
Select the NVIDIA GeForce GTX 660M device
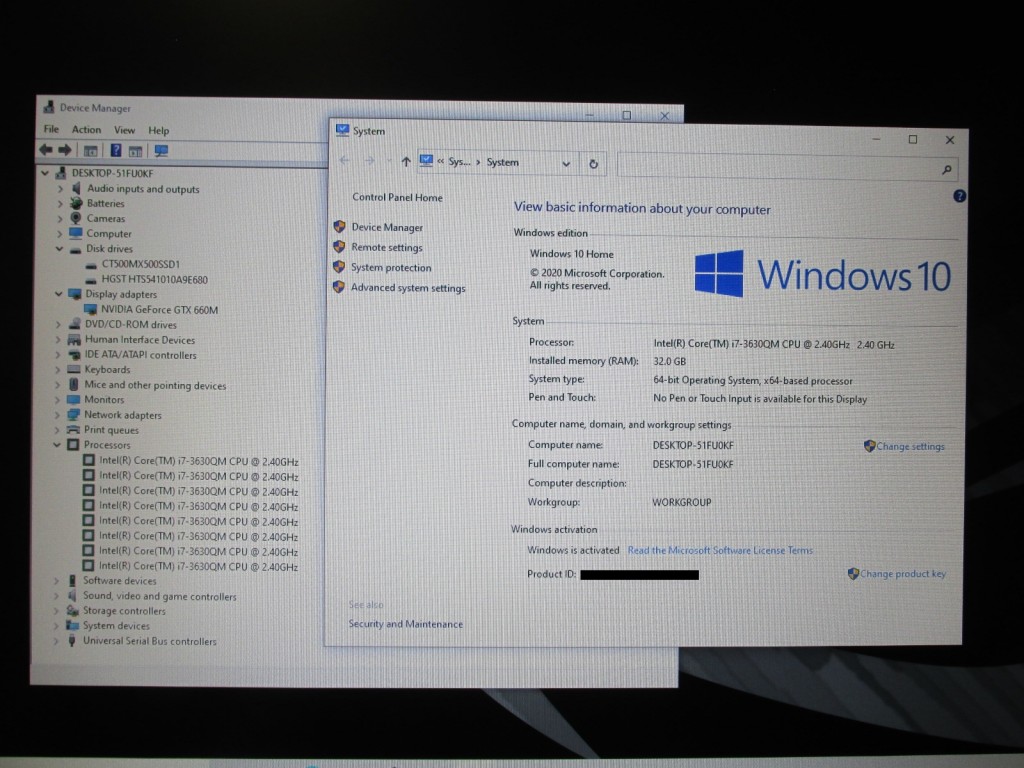point(158,310)
